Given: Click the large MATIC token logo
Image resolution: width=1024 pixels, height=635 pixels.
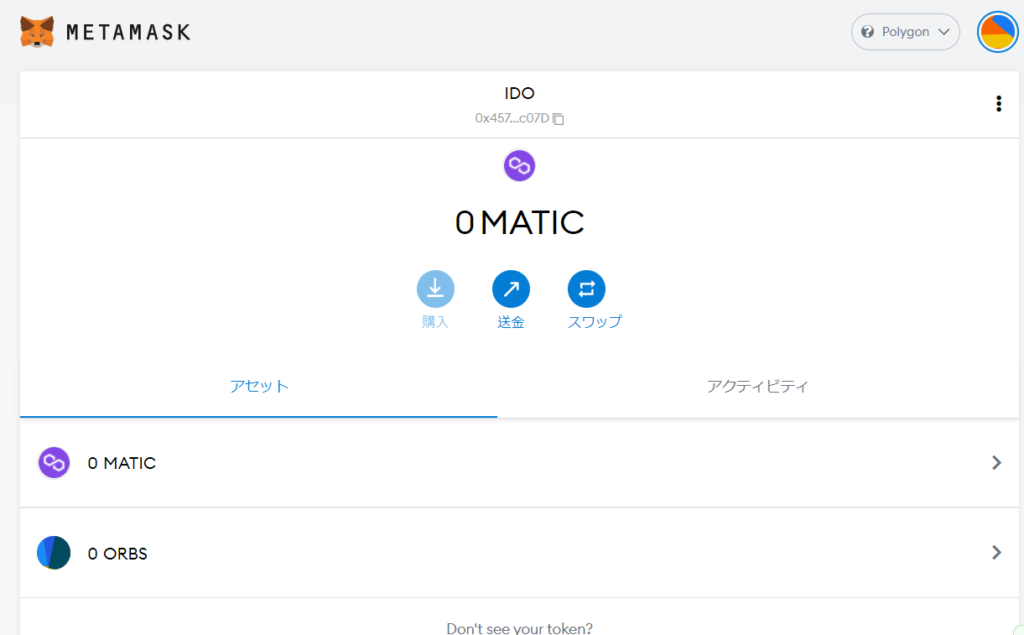Looking at the screenshot, I should click(519, 165).
